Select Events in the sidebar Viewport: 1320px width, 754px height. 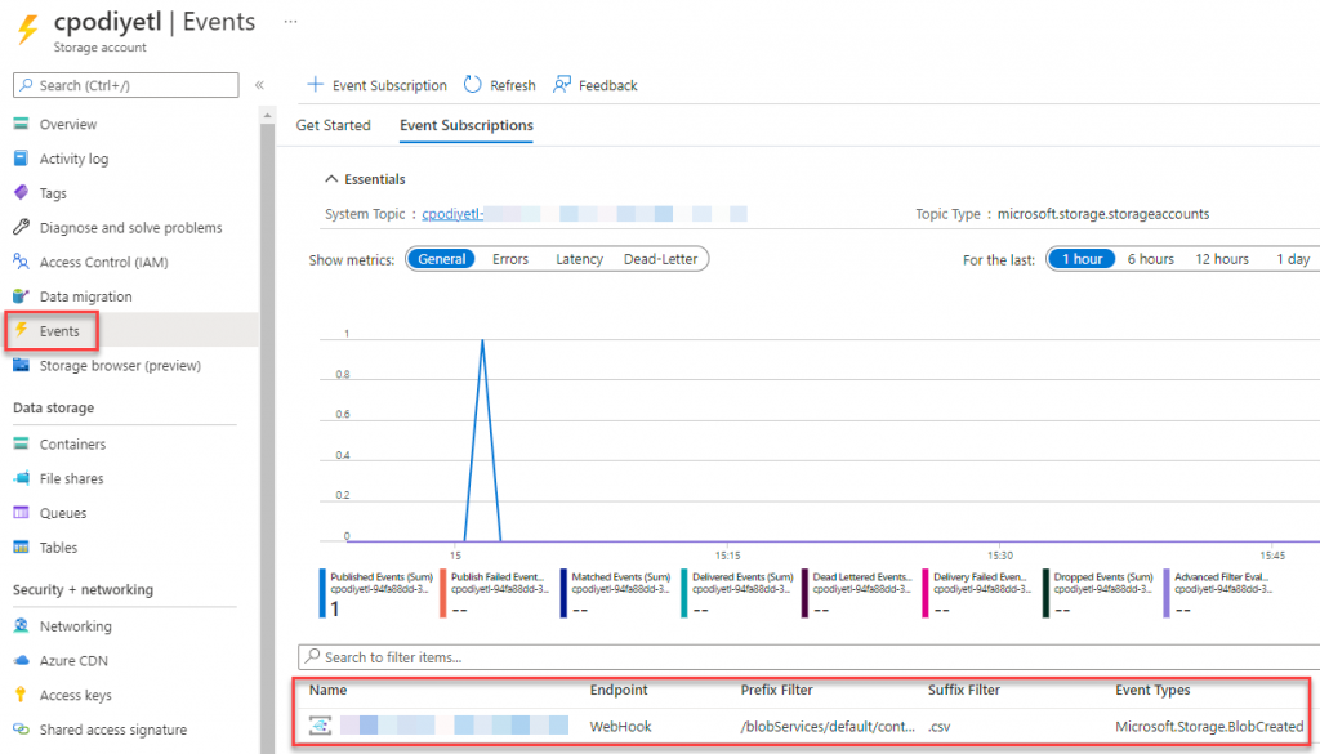62,330
